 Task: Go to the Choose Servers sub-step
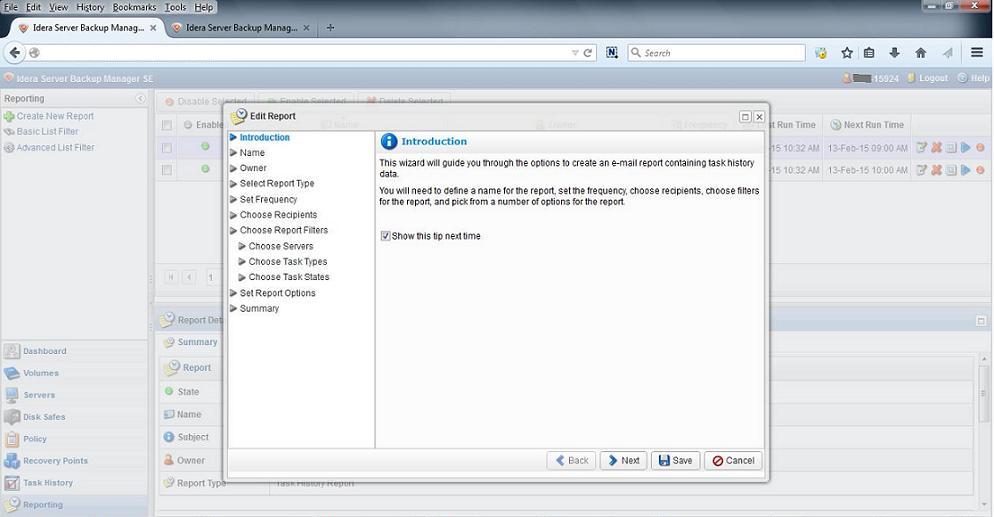[x=281, y=246]
